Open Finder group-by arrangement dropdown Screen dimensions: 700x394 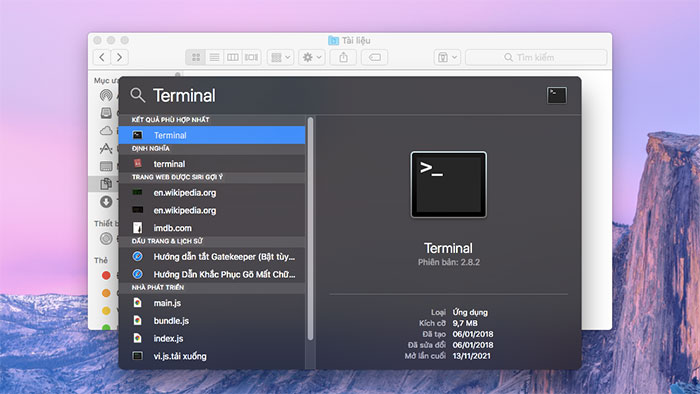[x=280, y=57]
